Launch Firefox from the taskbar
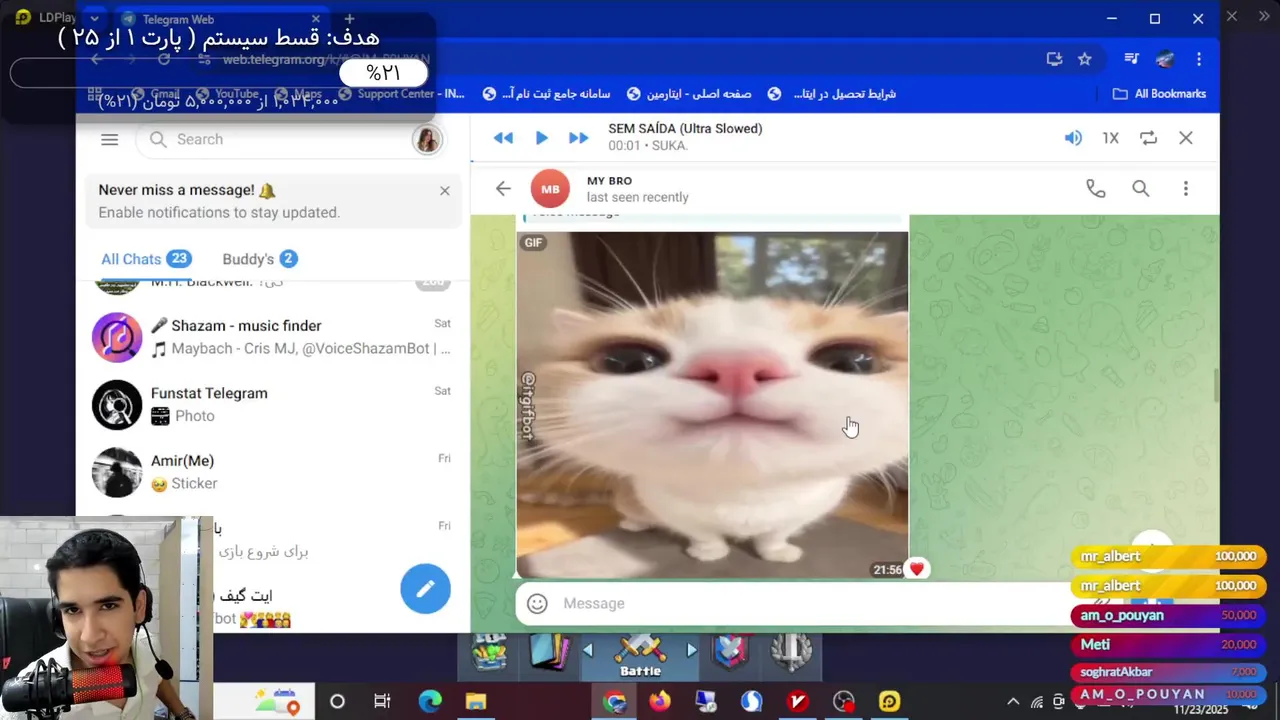This screenshot has width=1280, height=720. click(x=660, y=702)
